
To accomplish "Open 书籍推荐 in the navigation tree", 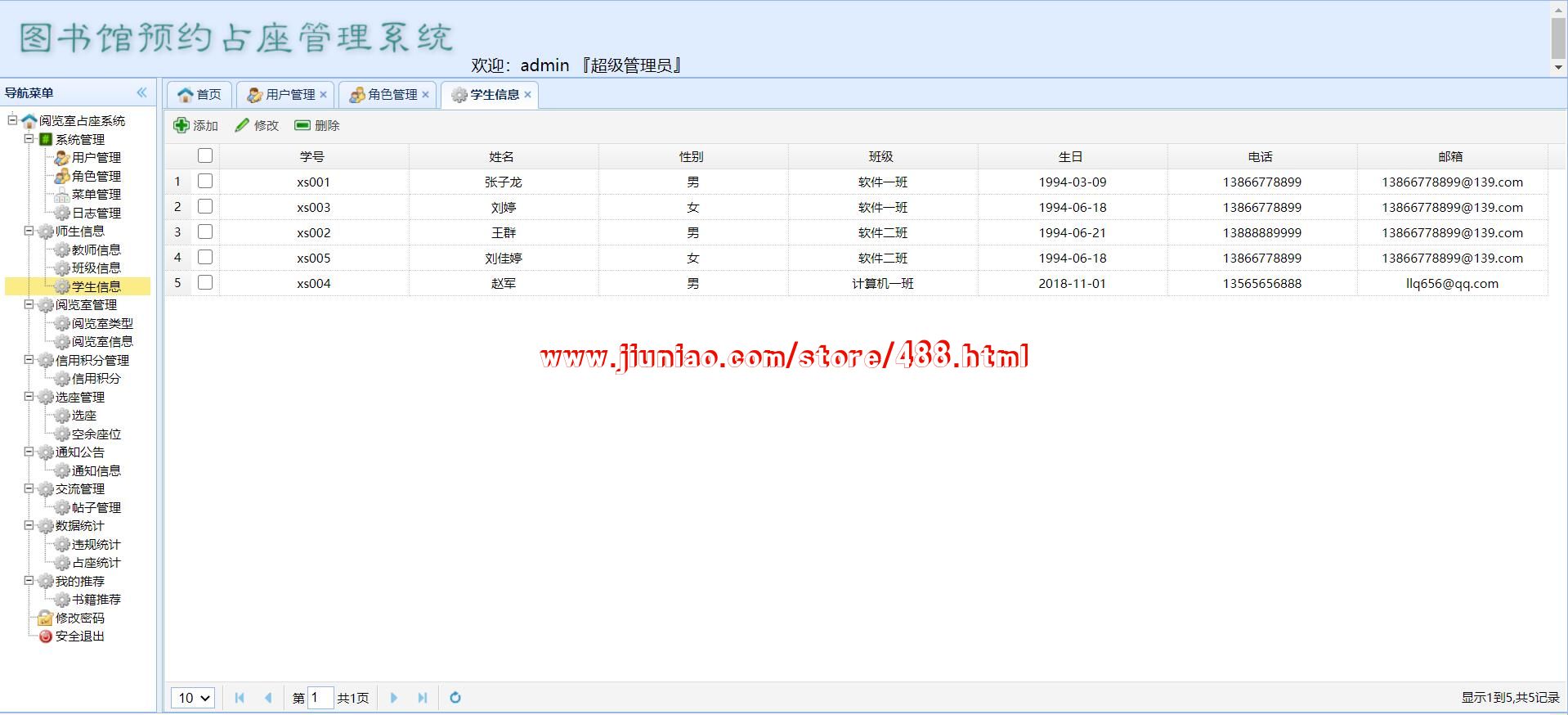I will click(96, 600).
